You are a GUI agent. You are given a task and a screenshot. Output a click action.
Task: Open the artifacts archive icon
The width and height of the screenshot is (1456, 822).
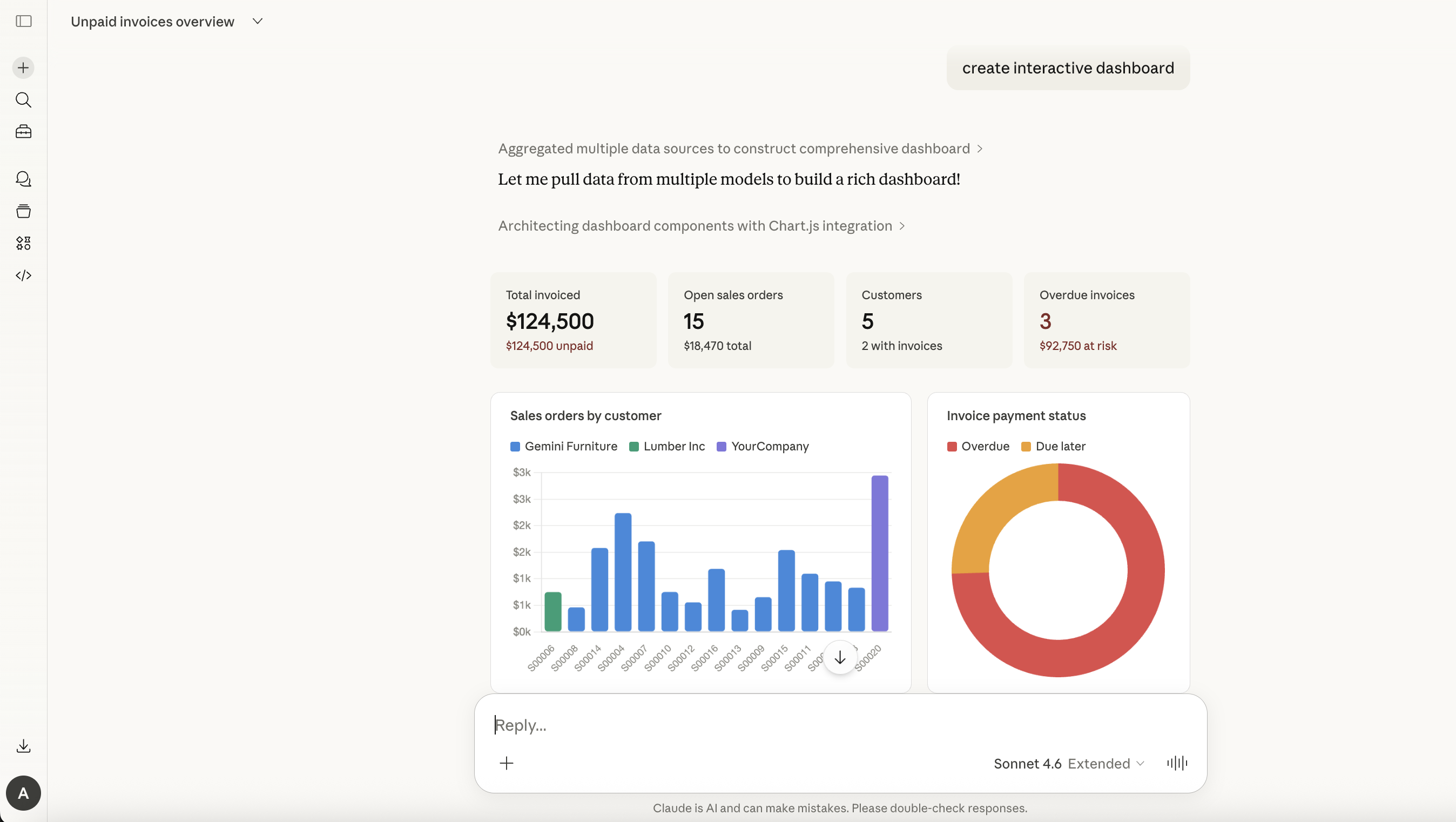click(23, 210)
